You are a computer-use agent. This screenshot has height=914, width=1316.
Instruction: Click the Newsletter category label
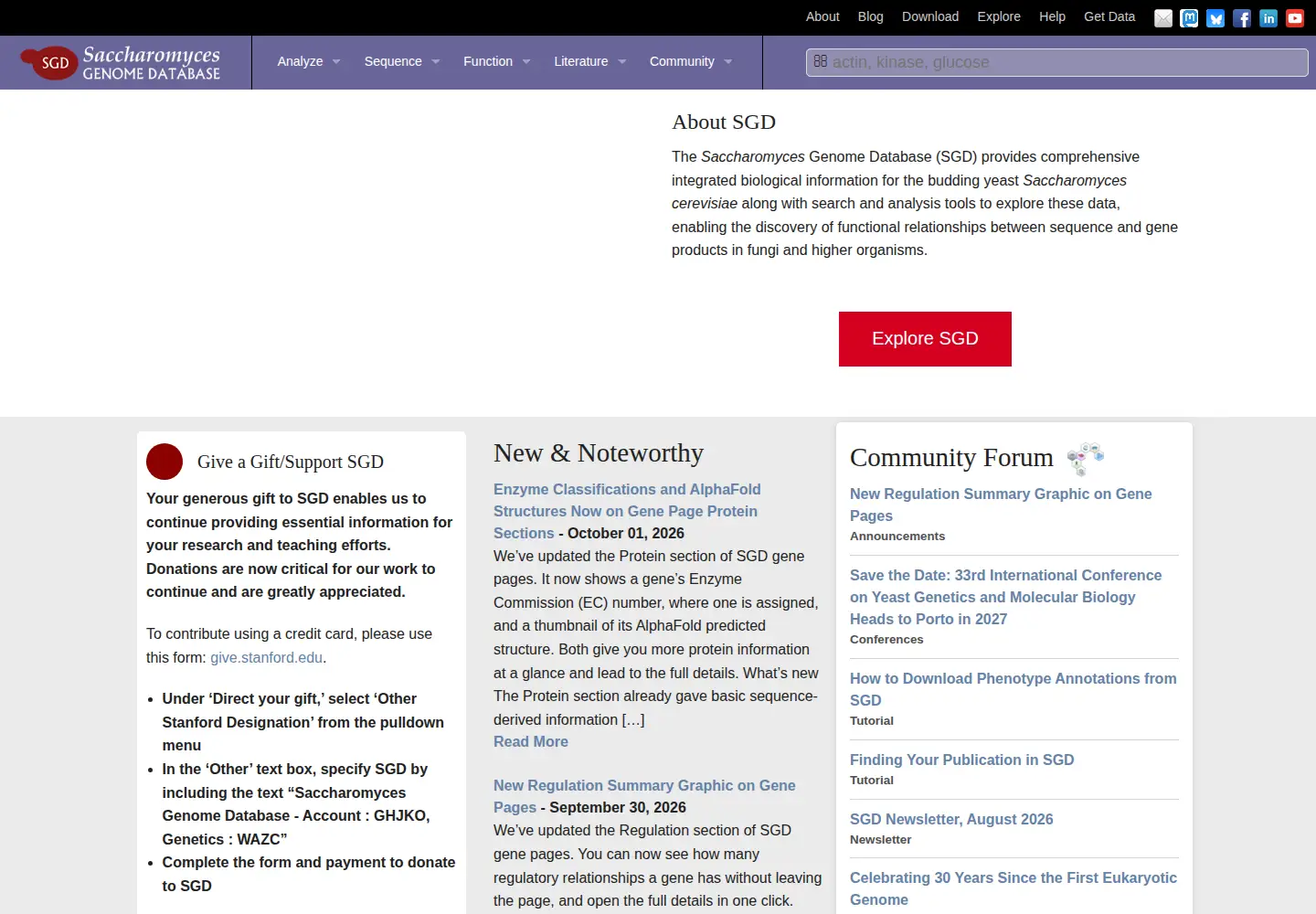pos(881,840)
